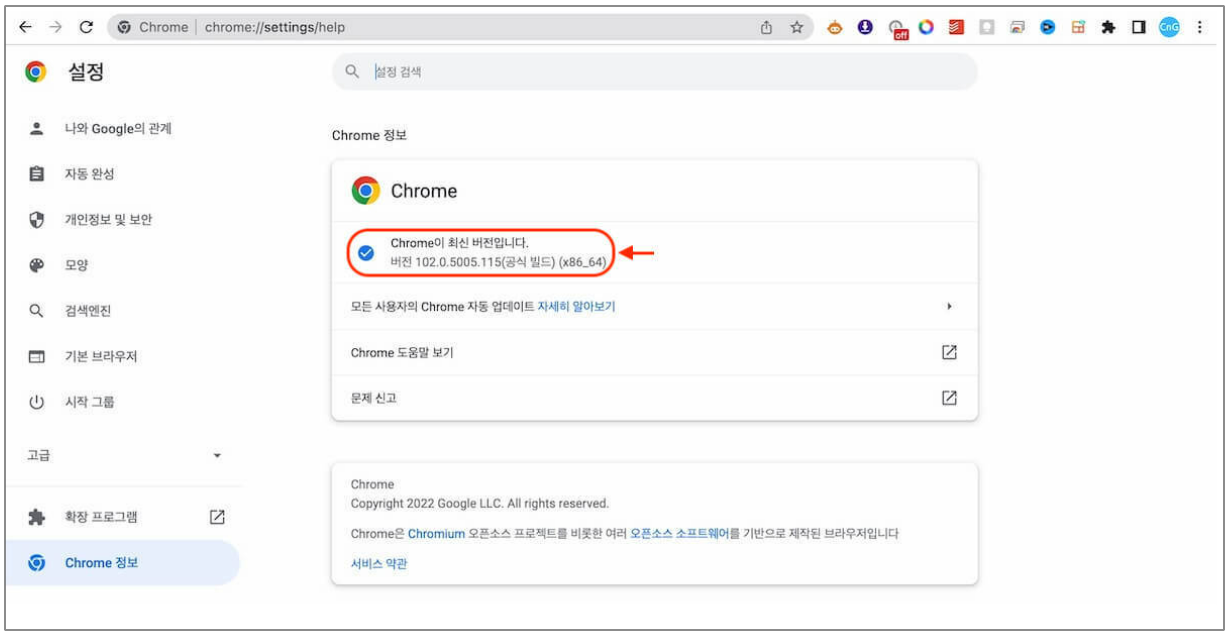Click the Chrome logo beside 설정
Screen dimensions: 1228x633
[36, 72]
